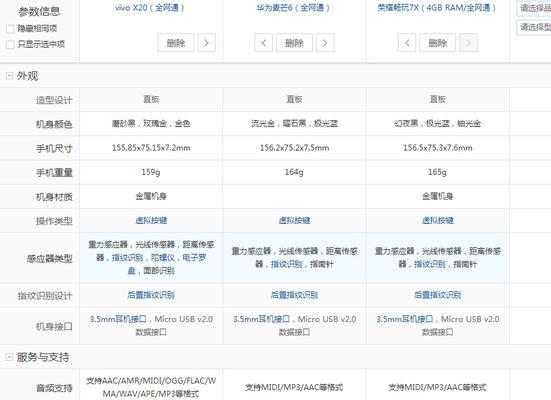Shift 华为麦芒6 column left with arrow
This screenshot has height=400, width=551.
pyautogui.click(x=264, y=43)
